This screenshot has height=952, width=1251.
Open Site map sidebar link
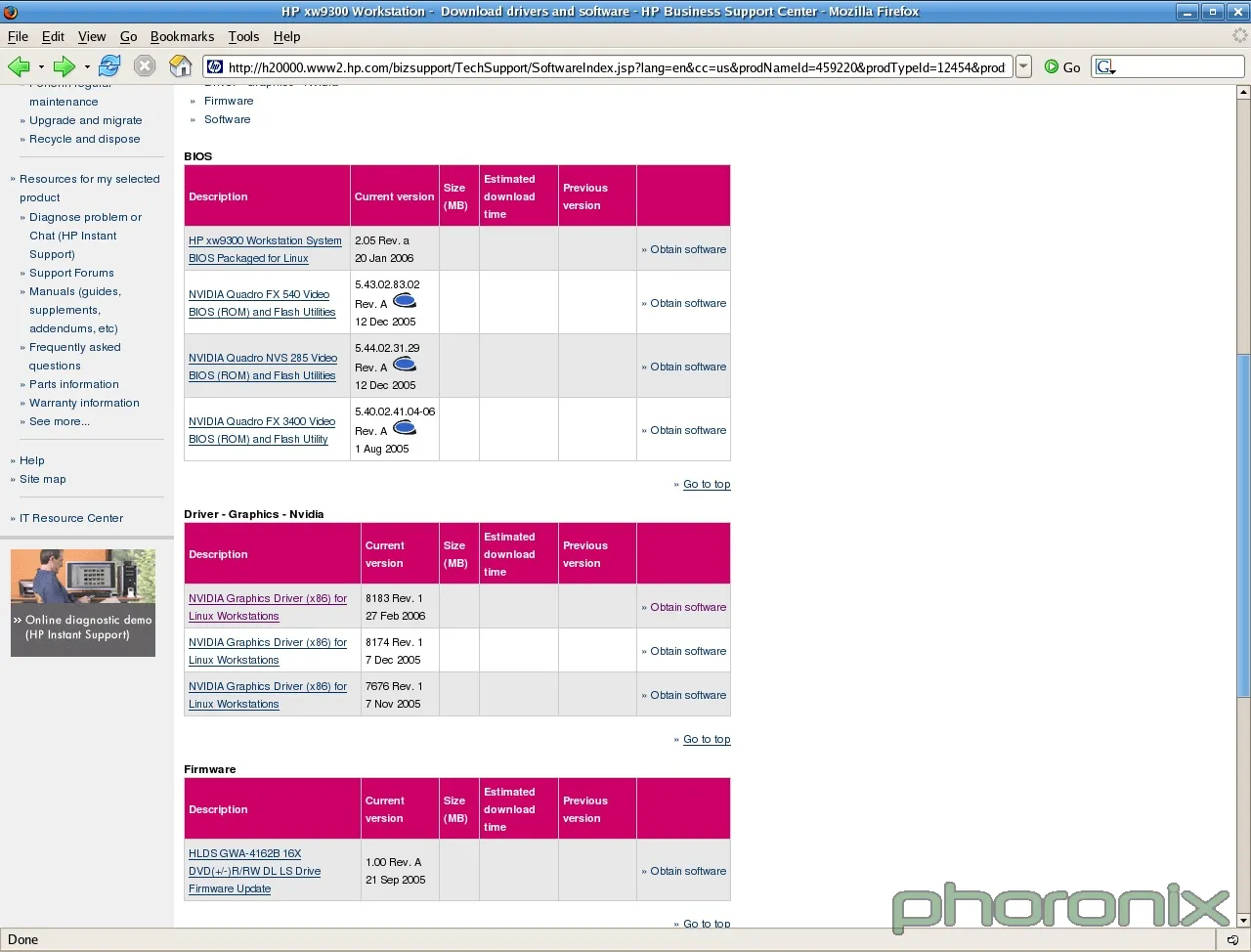click(43, 479)
